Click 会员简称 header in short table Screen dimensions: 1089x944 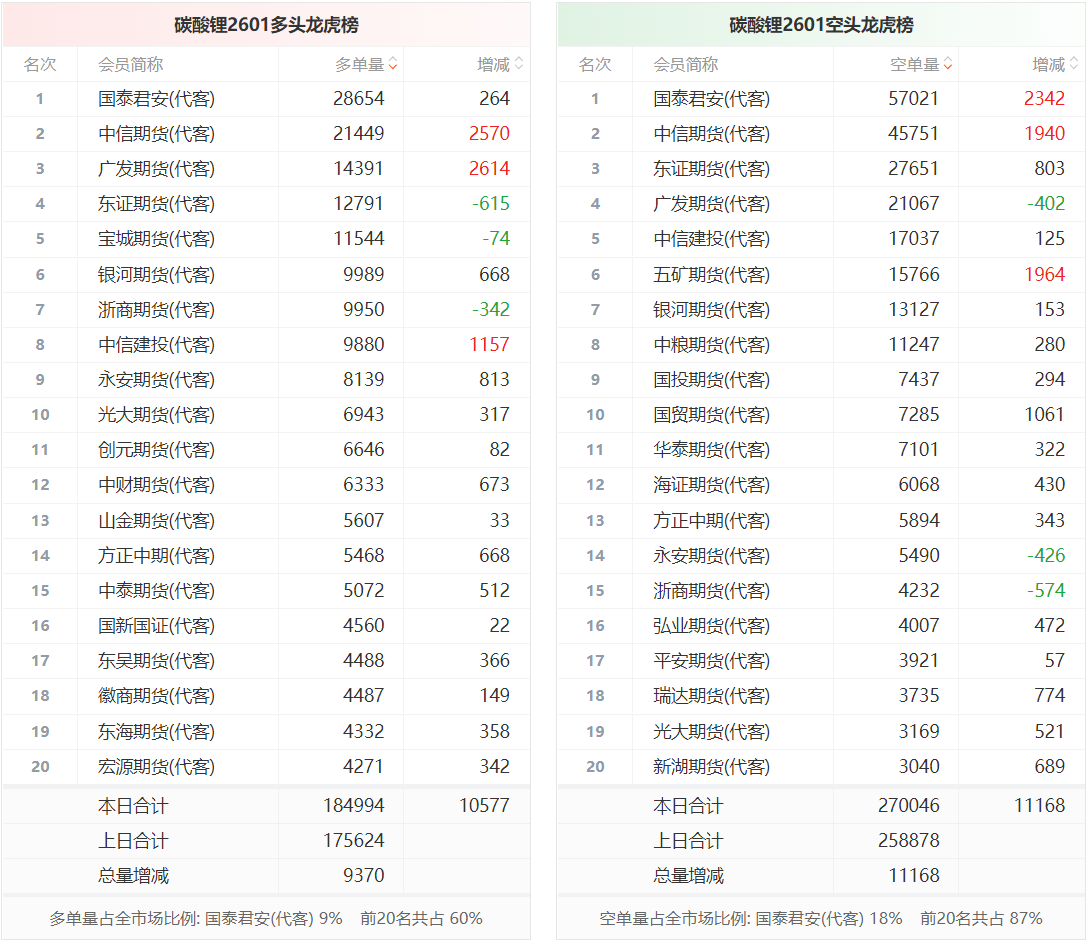tap(685, 65)
